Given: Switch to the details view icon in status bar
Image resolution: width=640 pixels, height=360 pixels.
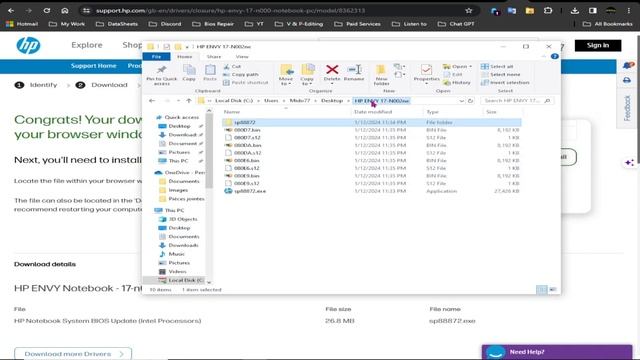Looking at the screenshot, I should pyautogui.click(x=542, y=289).
